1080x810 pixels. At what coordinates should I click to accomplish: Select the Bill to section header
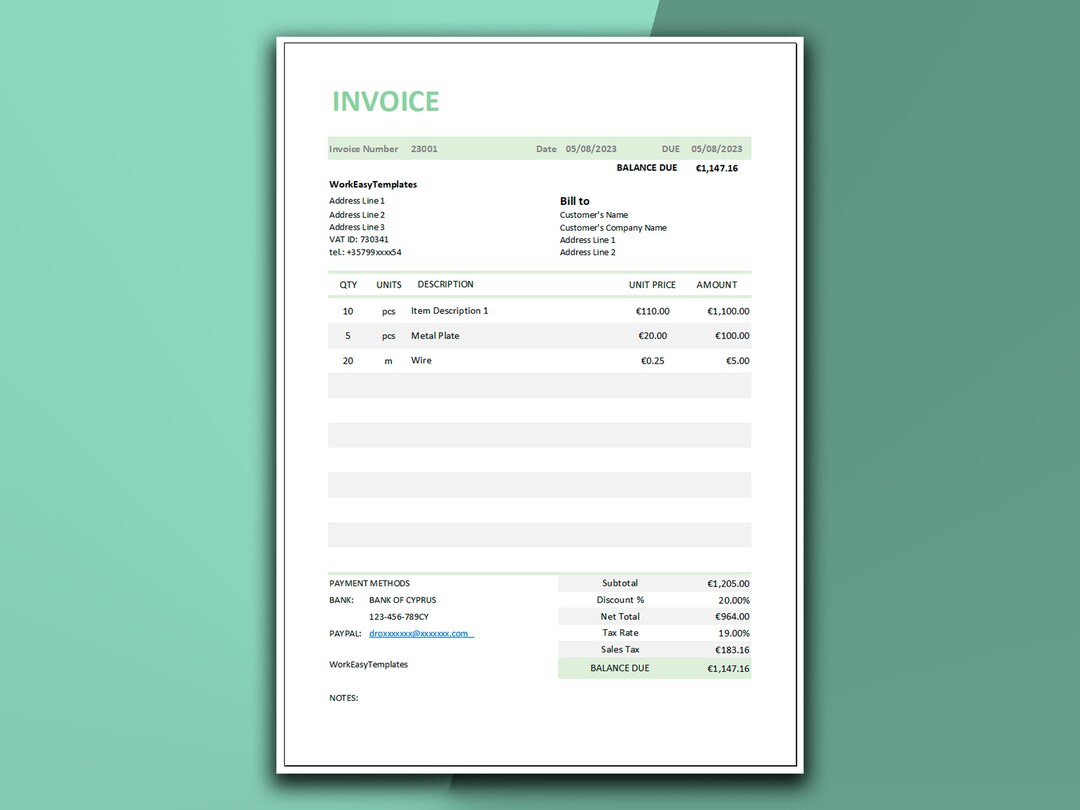(x=575, y=200)
